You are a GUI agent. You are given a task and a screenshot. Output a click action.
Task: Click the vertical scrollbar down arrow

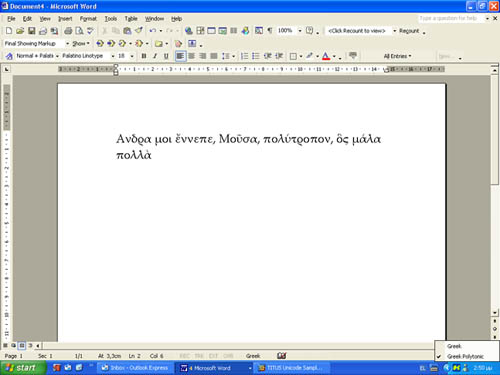pos(495,313)
